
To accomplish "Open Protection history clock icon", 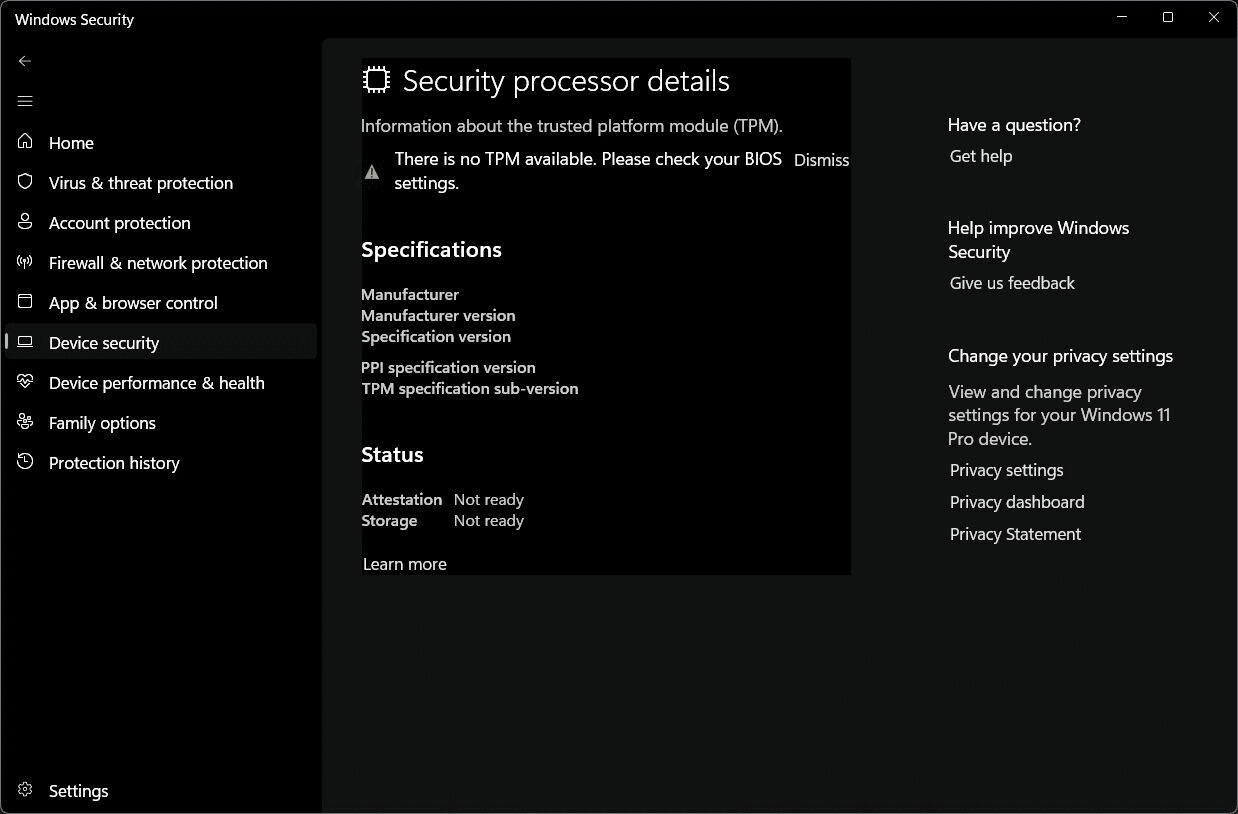I will point(24,462).
